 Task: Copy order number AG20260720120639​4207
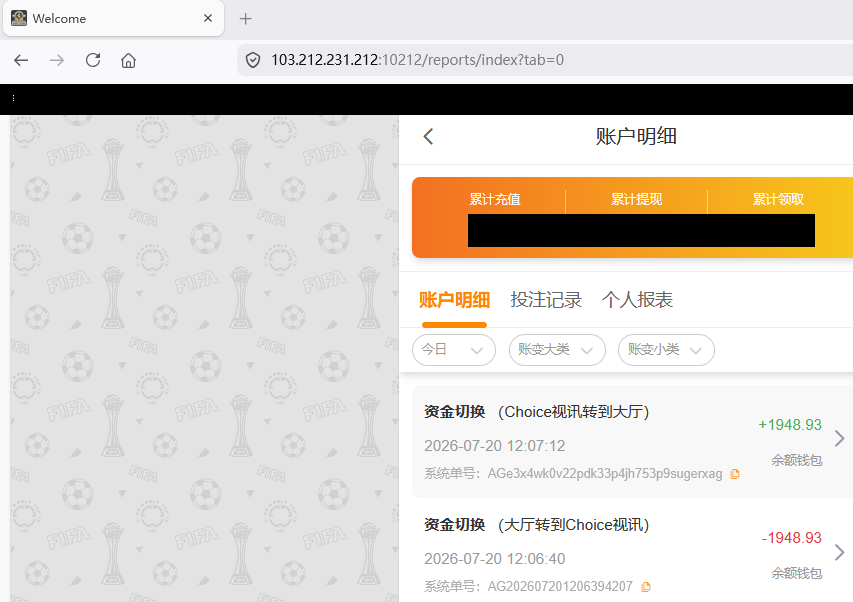click(646, 587)
